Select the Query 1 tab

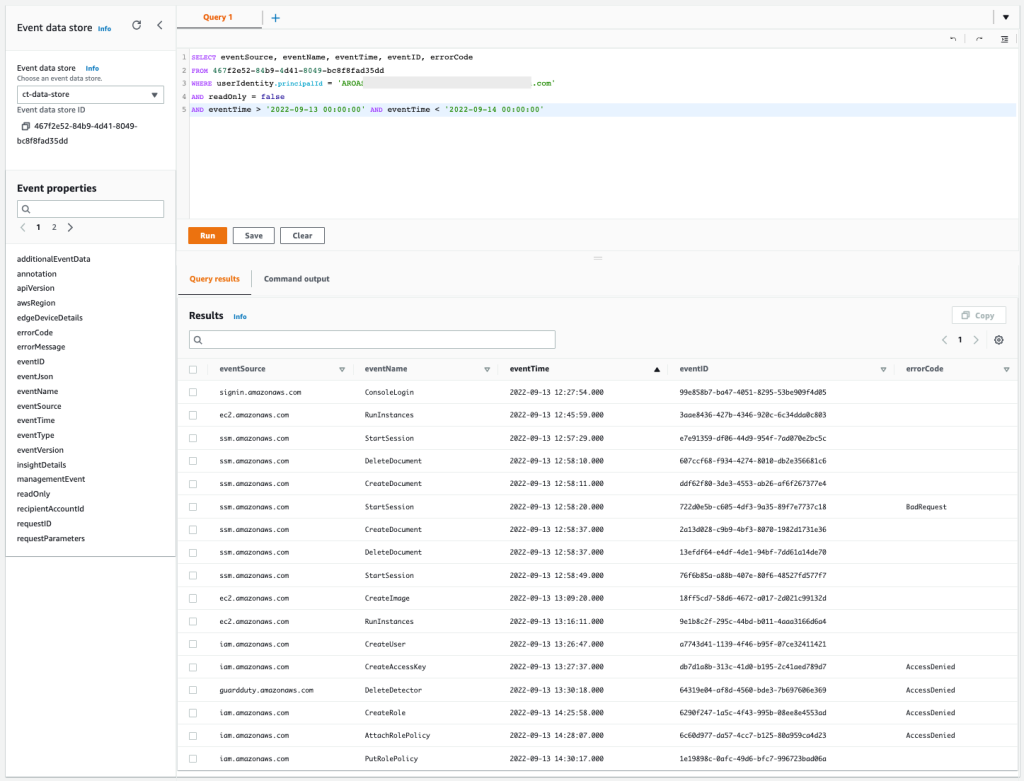(x=220, y=17)
